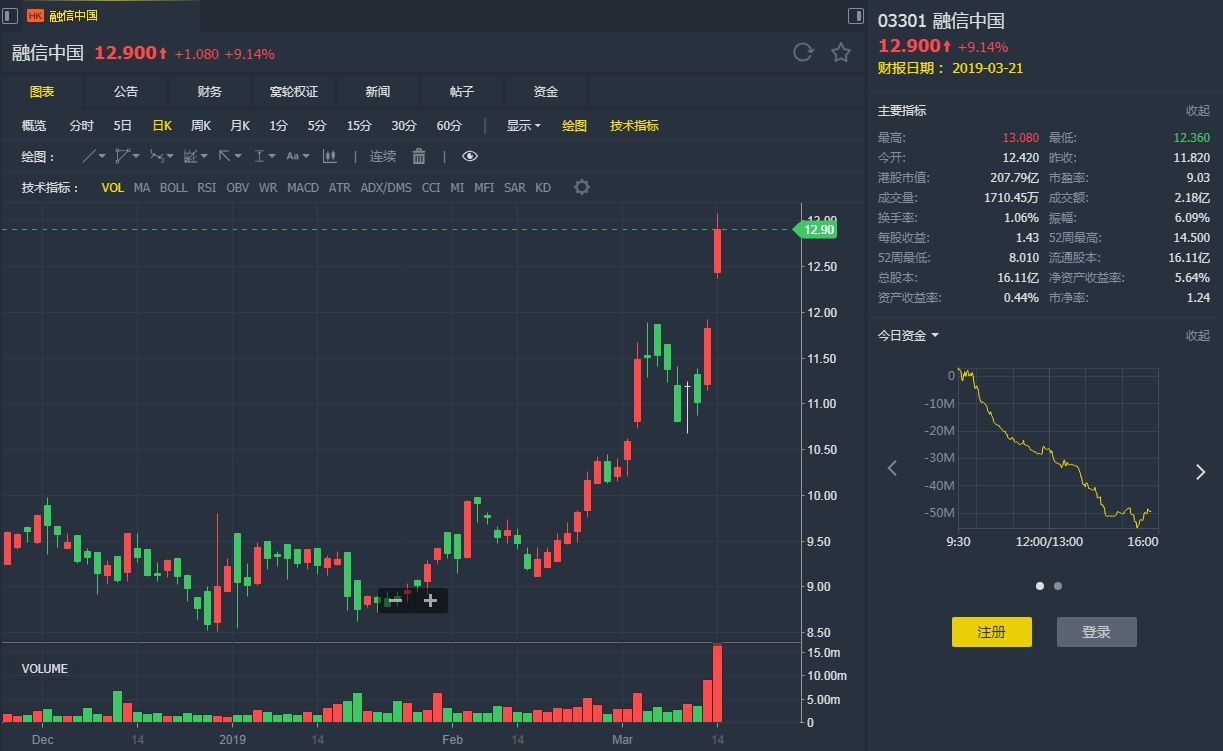The image size is (1223, 751).
Task: Click the refresh icon beside the stock price
Action: [803, 53]
